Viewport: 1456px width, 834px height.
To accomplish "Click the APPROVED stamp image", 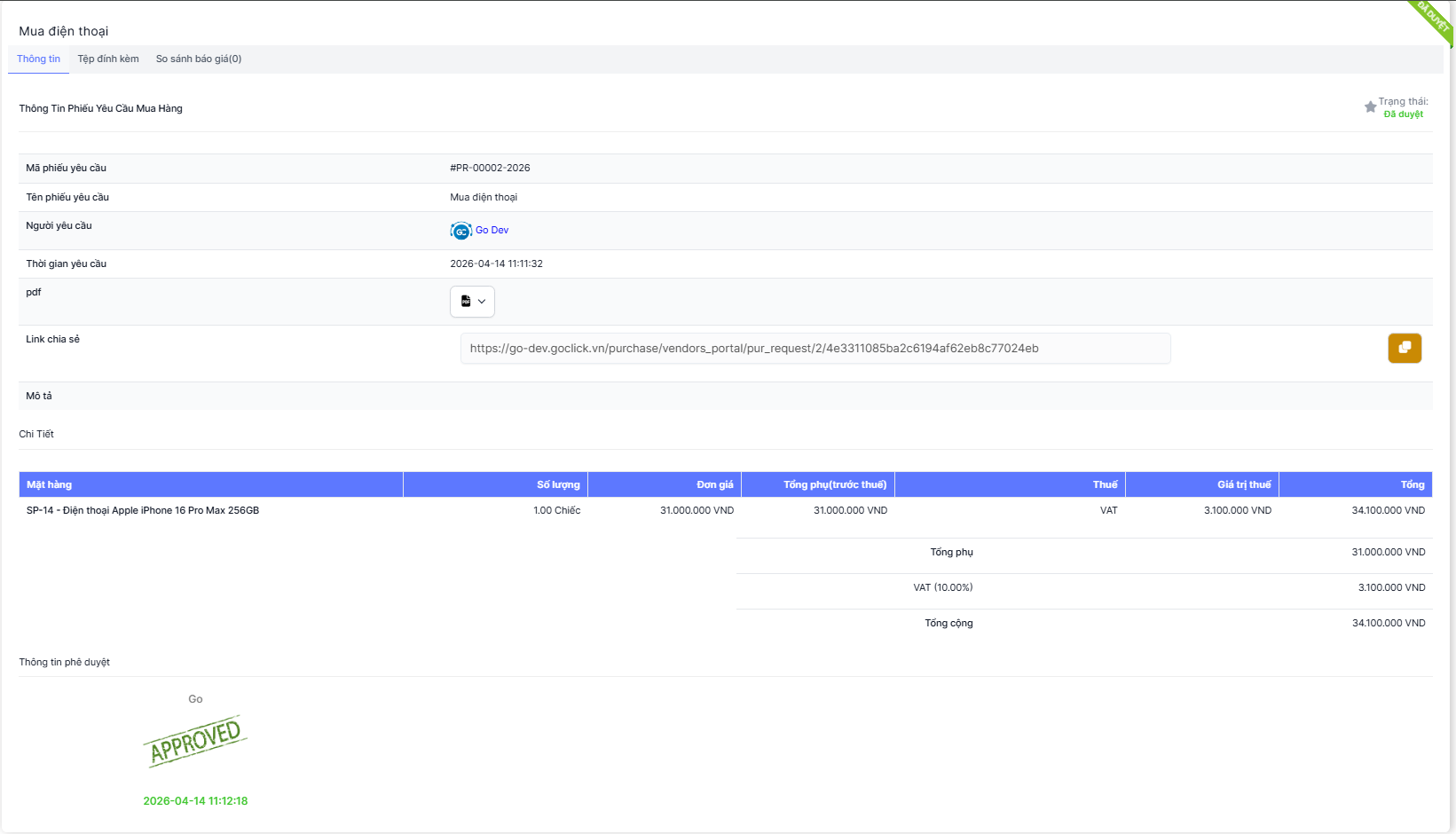I will click(195, 741).
